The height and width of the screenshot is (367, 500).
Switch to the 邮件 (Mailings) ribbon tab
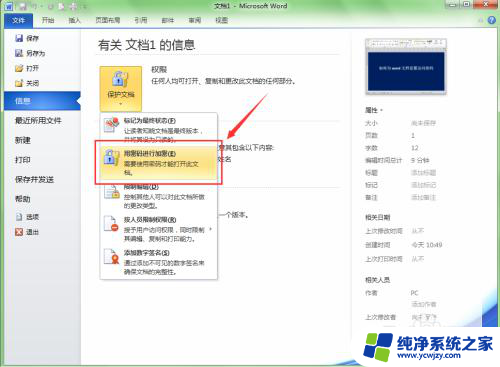(x=168, y=20)
